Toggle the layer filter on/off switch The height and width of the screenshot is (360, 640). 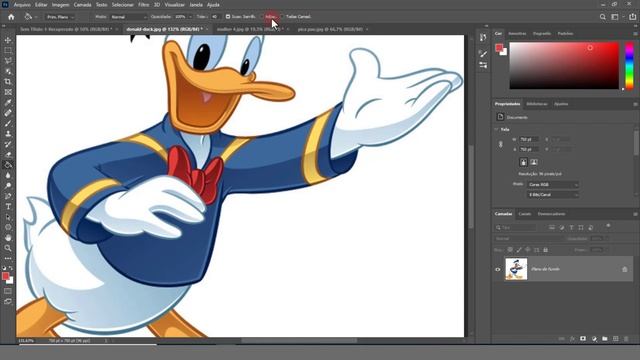(x=608, y=226)
